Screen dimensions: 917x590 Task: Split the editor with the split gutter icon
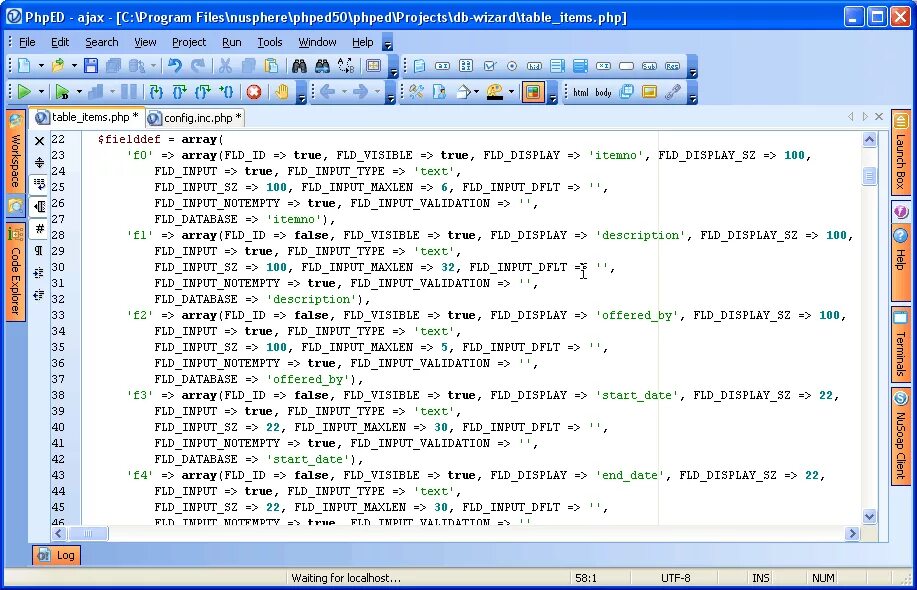39,163
